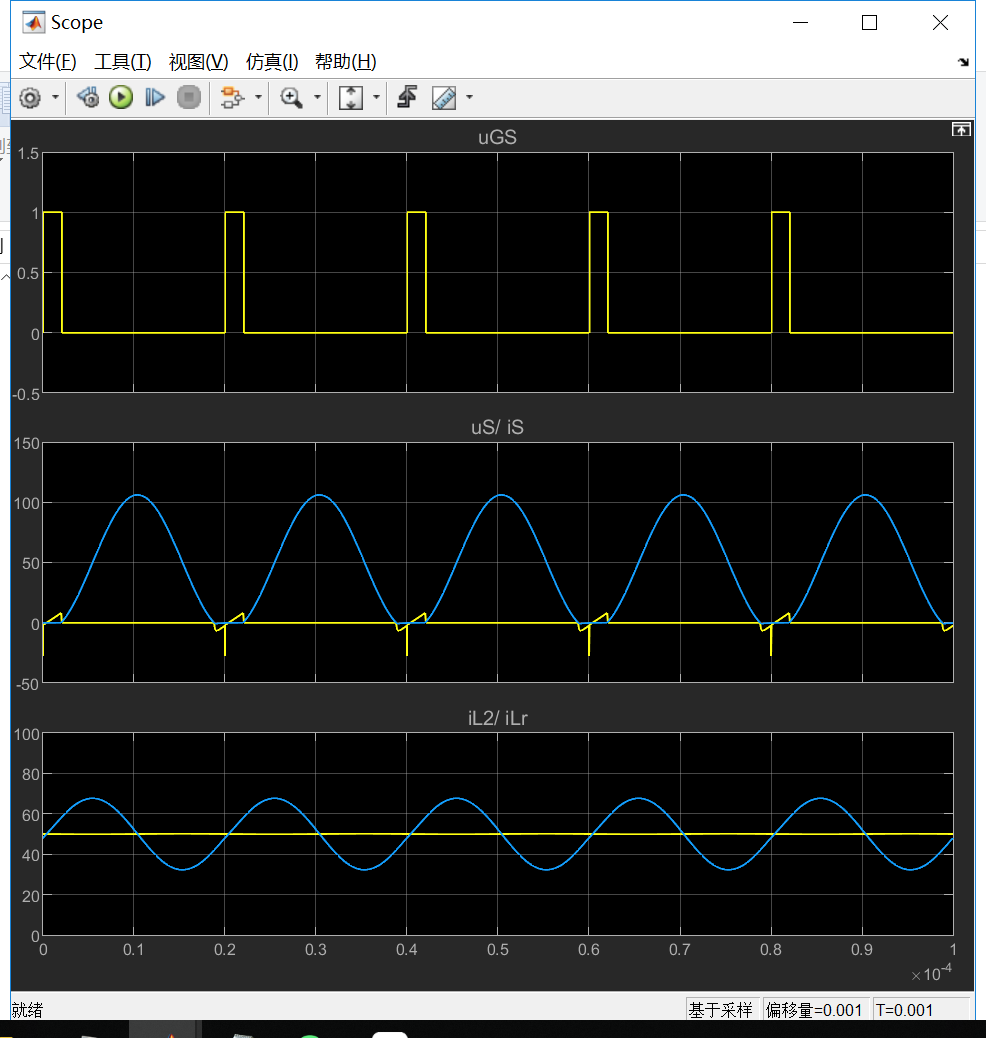
Task: Open the 仿真(I) menu
Action: point(272,62)
